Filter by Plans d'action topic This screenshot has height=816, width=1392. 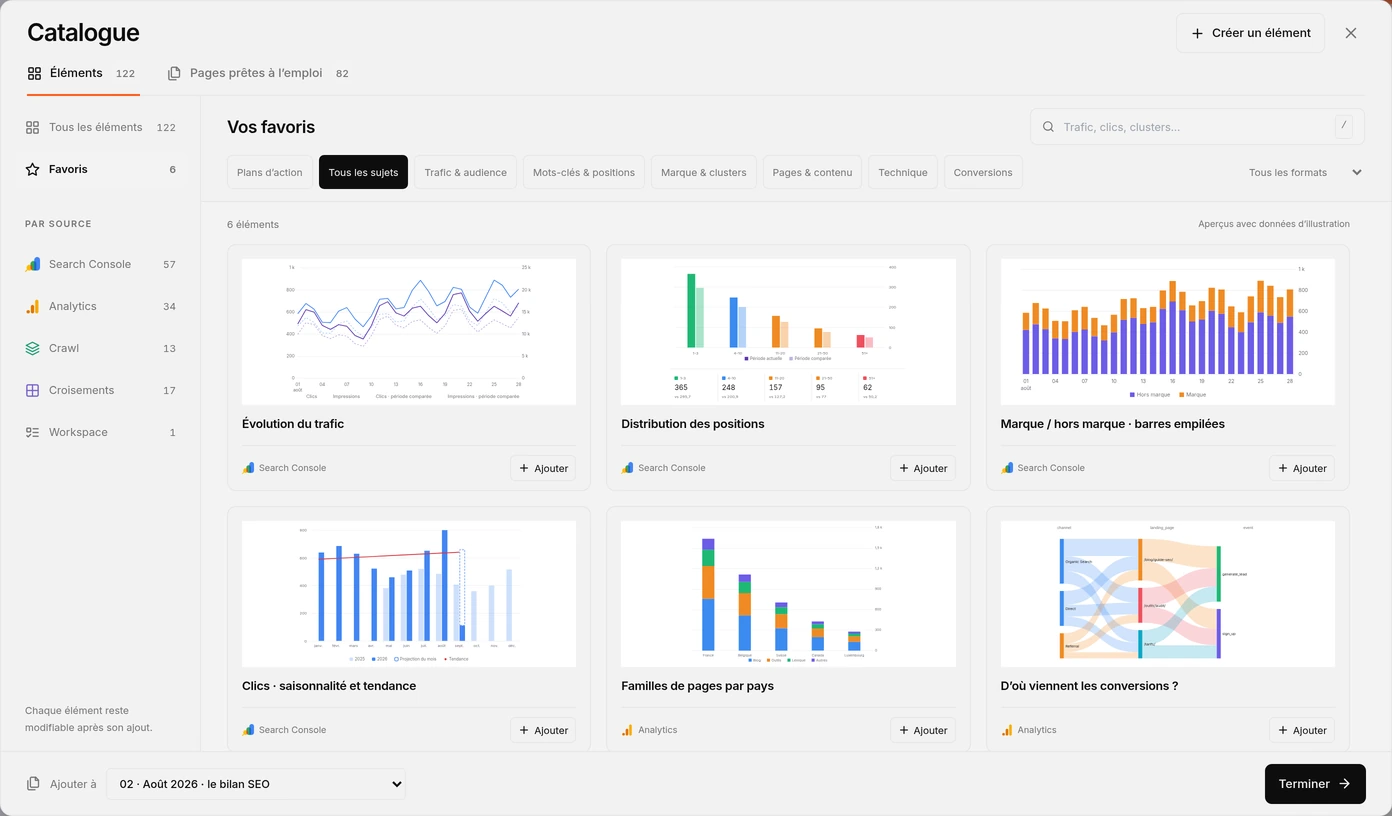point(270,172)
